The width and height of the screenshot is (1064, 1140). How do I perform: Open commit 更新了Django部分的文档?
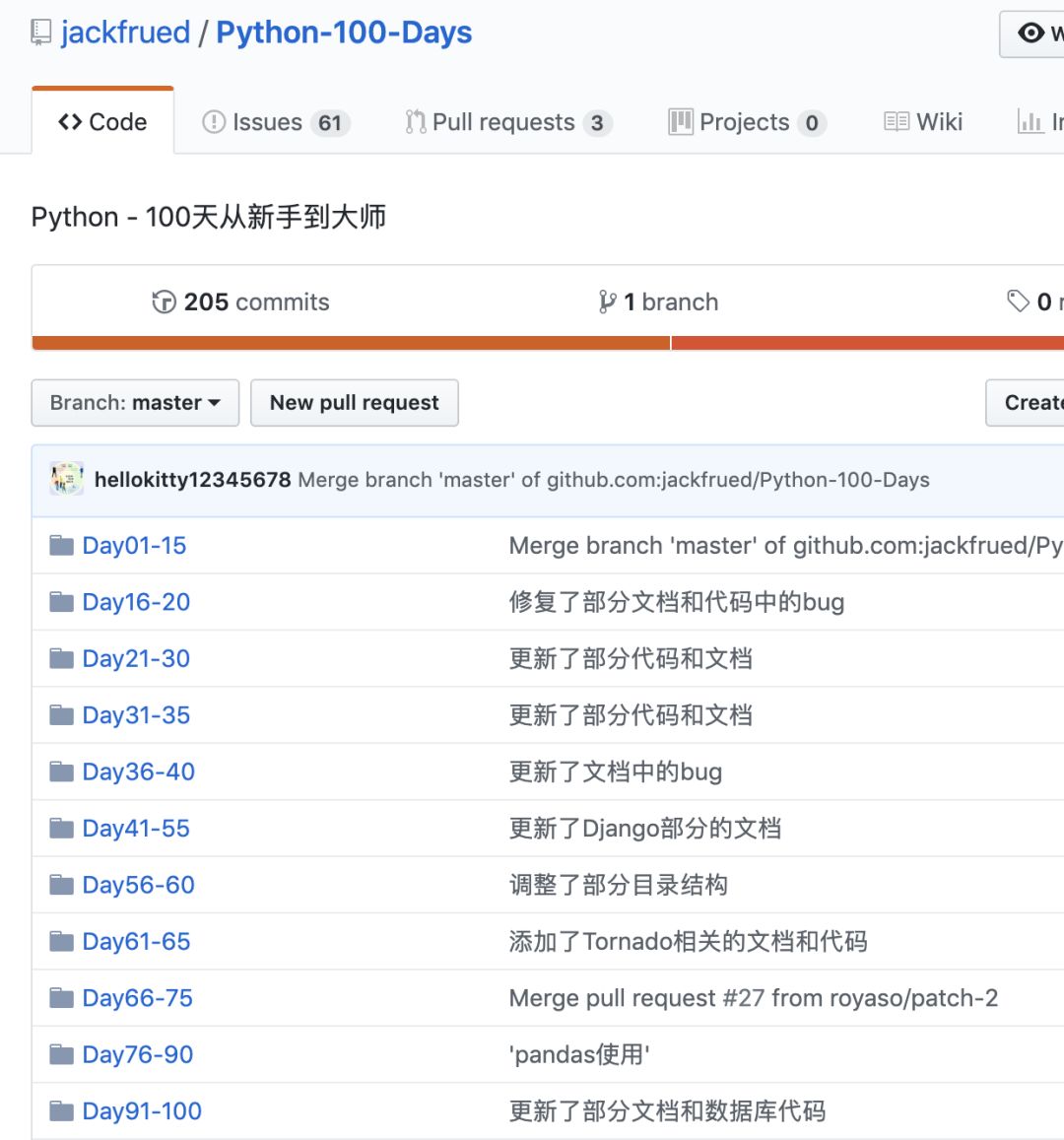(645, 828)
